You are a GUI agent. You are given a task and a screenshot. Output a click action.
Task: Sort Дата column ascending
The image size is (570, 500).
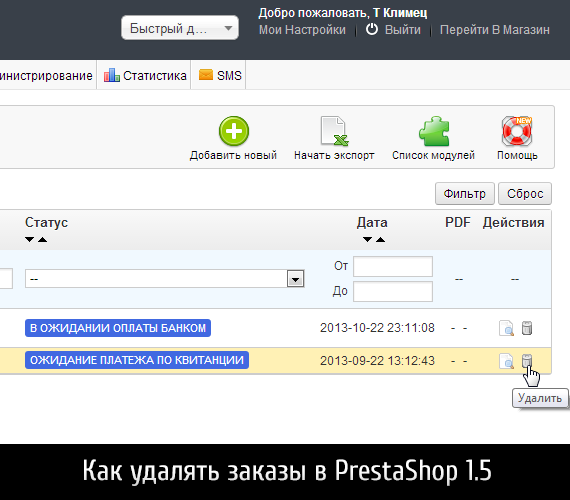pyautogui.click(x=381, y=239)
